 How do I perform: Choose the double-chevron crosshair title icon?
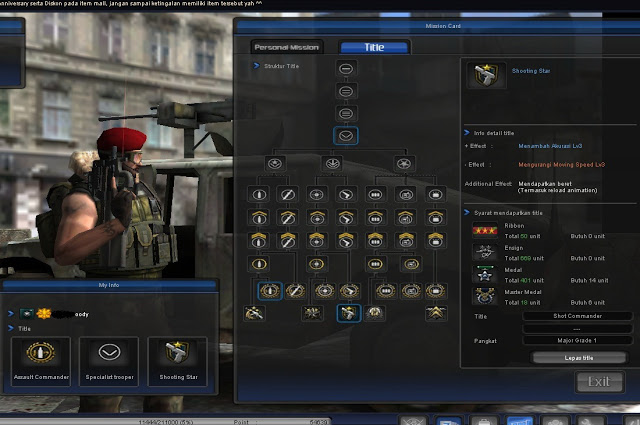[x=316, y=241]
